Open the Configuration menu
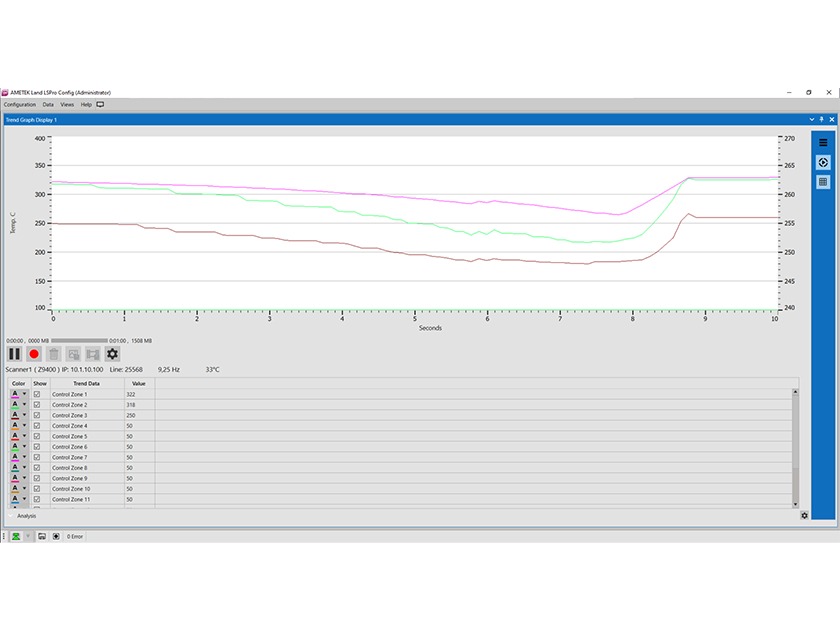 point(19,103)
